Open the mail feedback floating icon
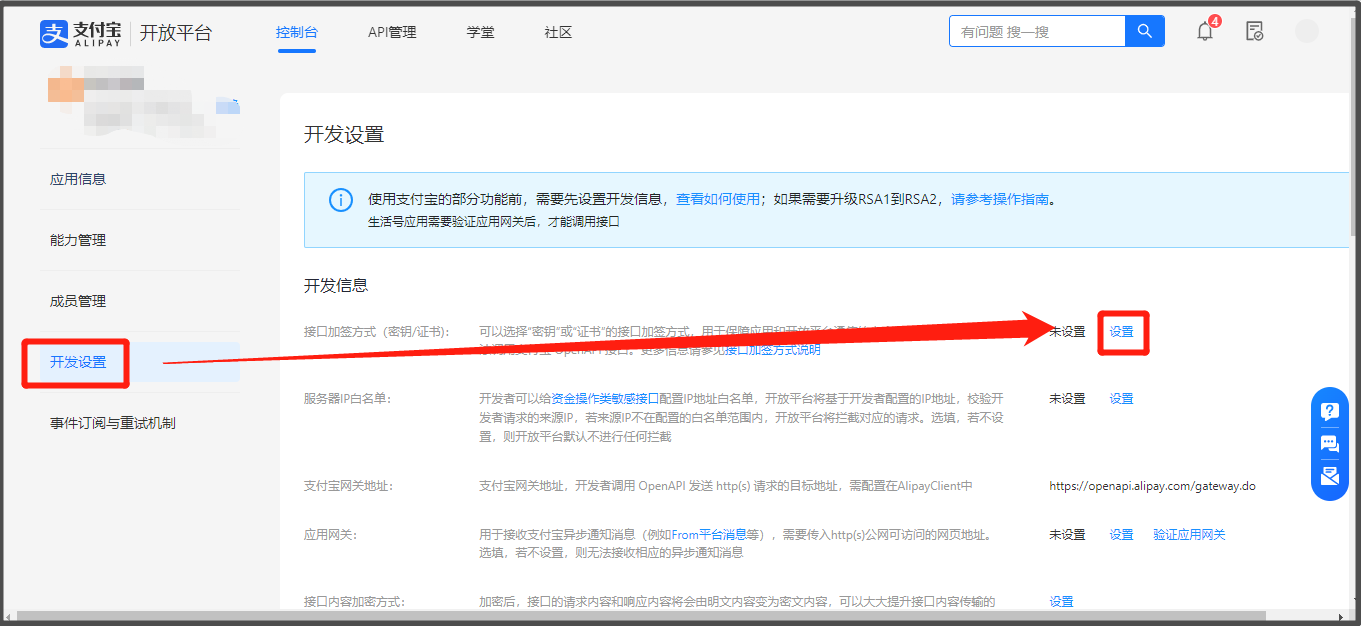 (x=1330, y=476)
